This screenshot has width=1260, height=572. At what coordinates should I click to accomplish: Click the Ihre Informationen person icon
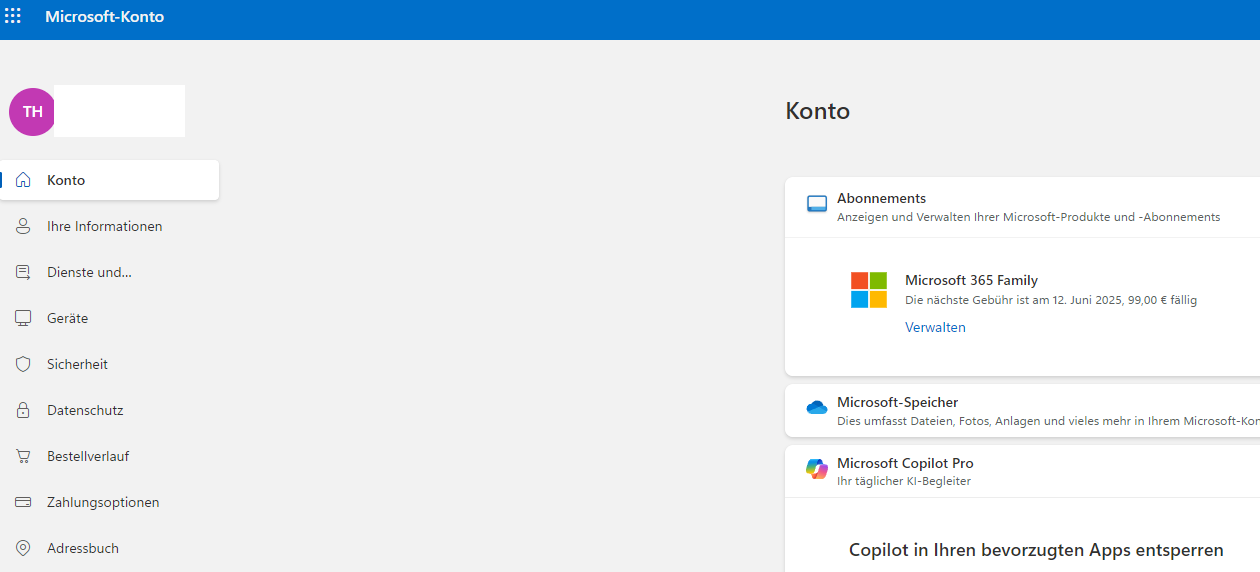tap(23, 226)
